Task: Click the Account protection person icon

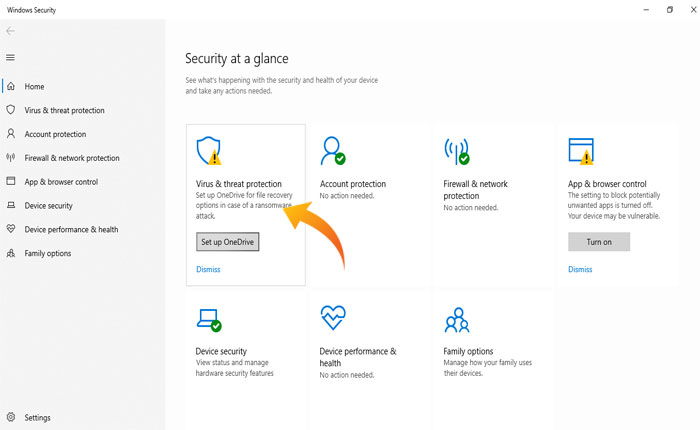Action: [x=332, y=151]
